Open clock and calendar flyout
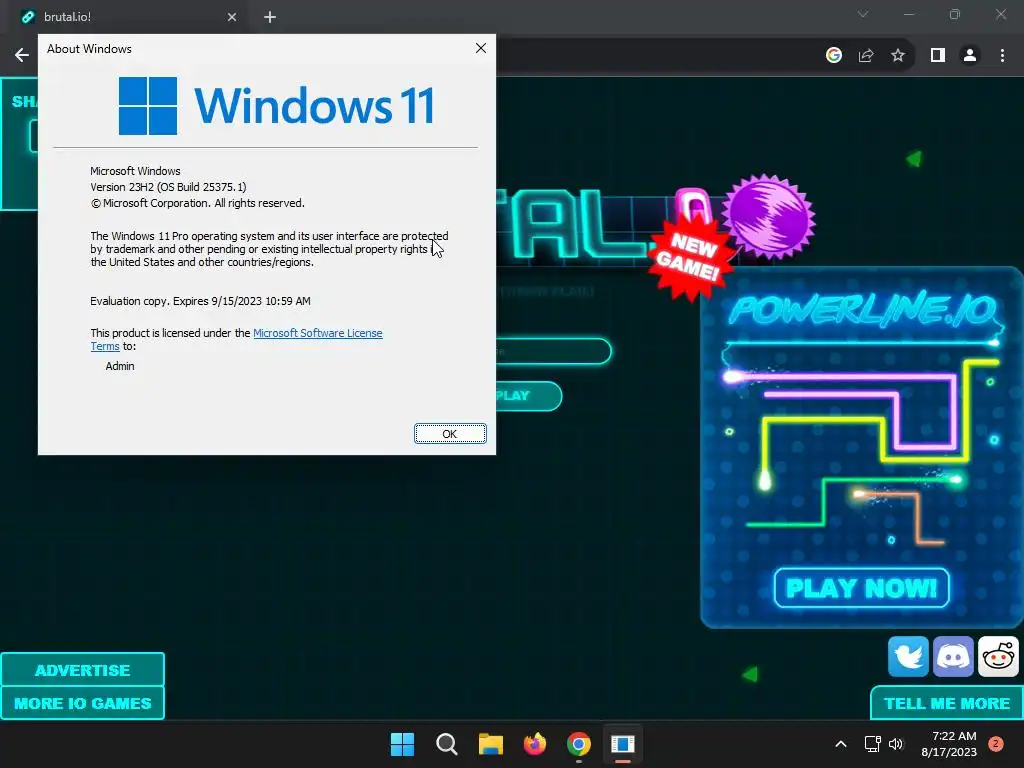This screenshot has width=1024, height=768. [x=949, y=744]
